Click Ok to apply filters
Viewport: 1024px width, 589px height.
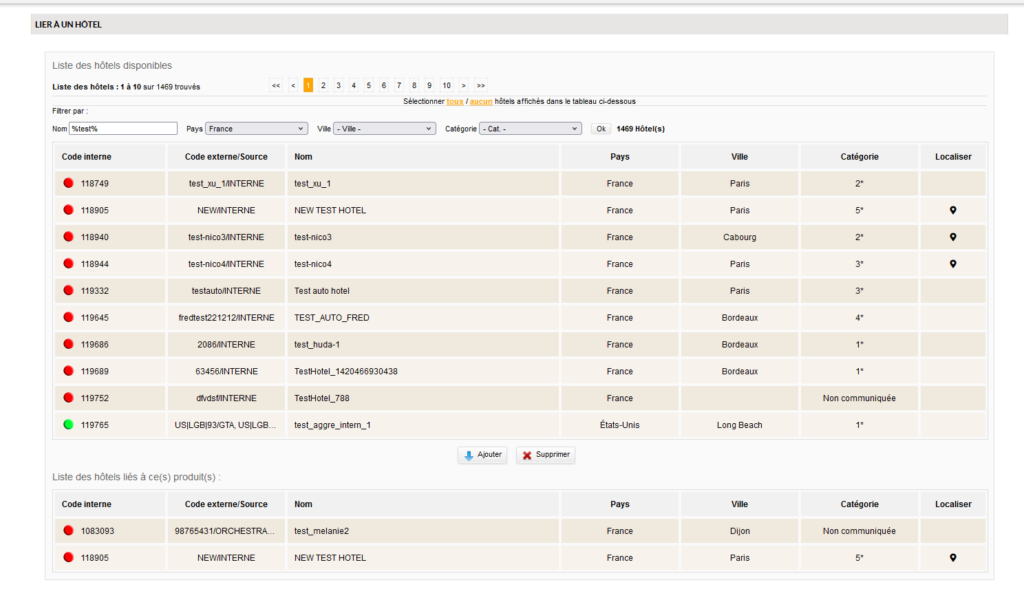coord(600,129)
